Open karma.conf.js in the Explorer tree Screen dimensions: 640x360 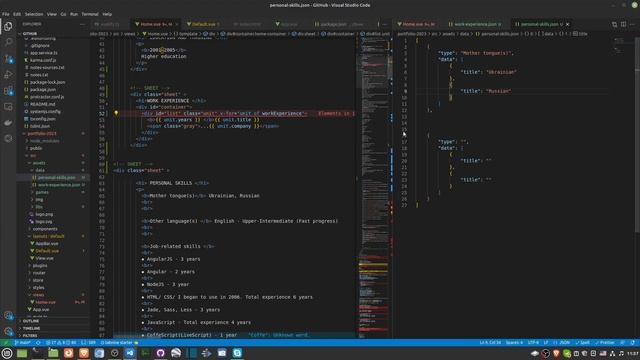pyautogui.click(x=43, y=60)
